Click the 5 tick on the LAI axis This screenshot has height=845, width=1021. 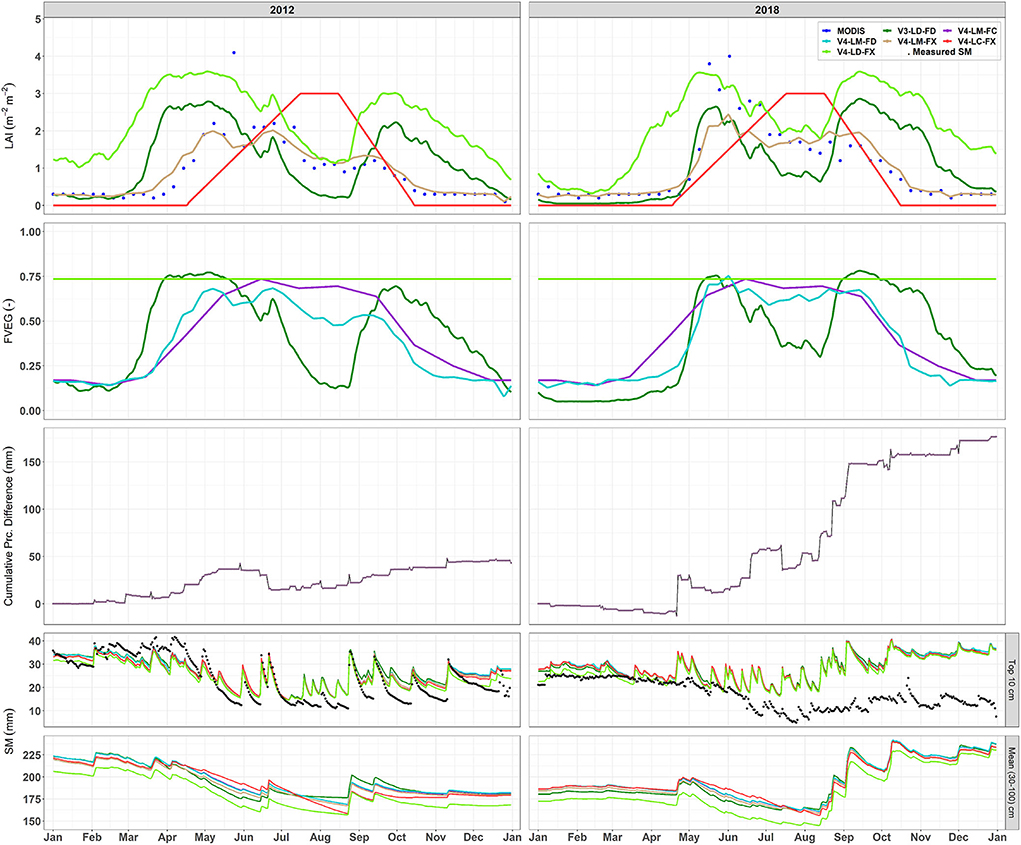tap(38, 20)
